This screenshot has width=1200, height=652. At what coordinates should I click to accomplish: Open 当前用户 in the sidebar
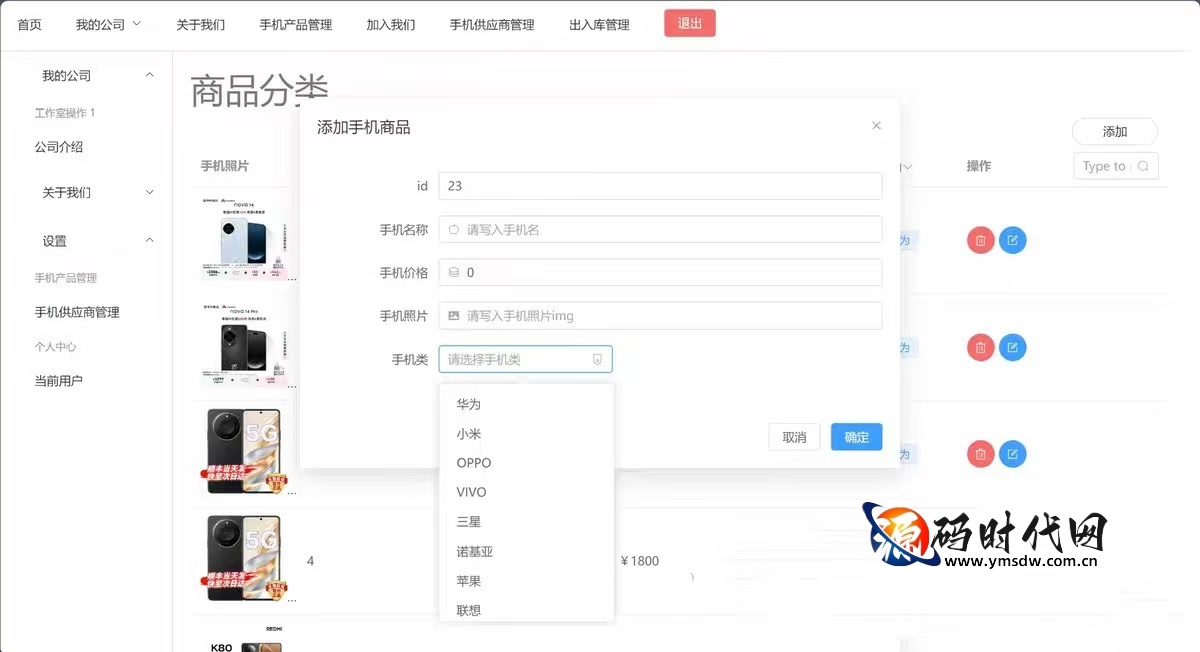[x=59, y=380]
